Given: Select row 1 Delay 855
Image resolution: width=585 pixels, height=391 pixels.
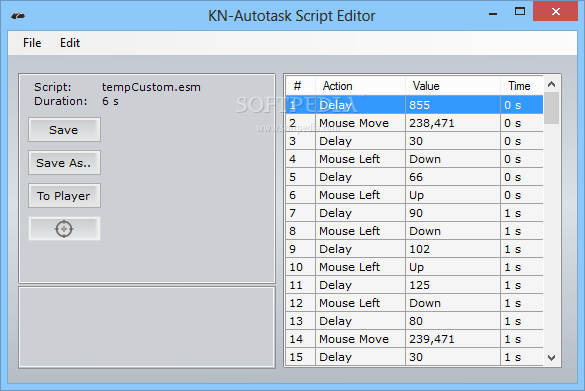Looking at the screenshot, I should point(414,105).
